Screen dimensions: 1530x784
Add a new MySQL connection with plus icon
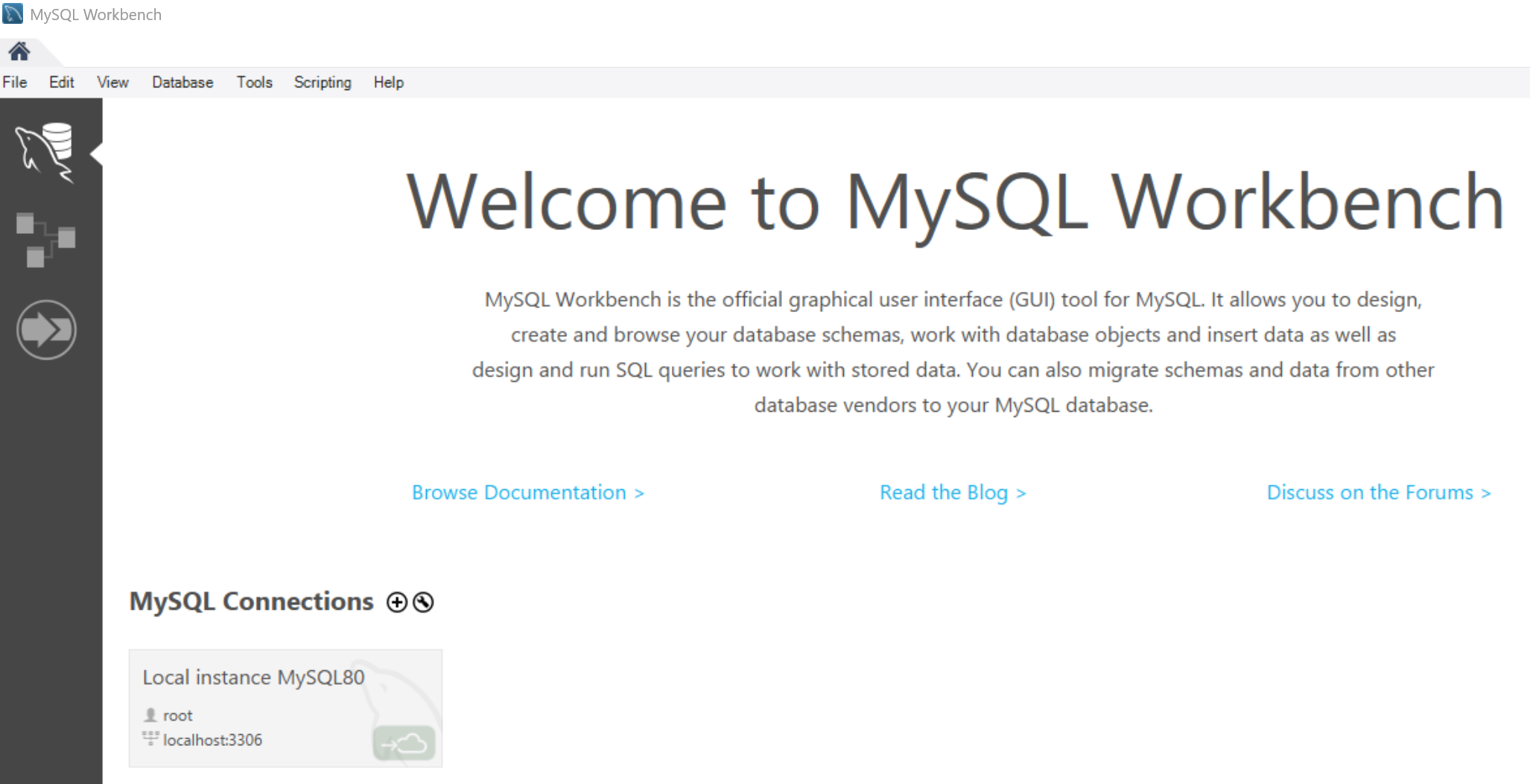pyautogui.click(x=397, y=602)
